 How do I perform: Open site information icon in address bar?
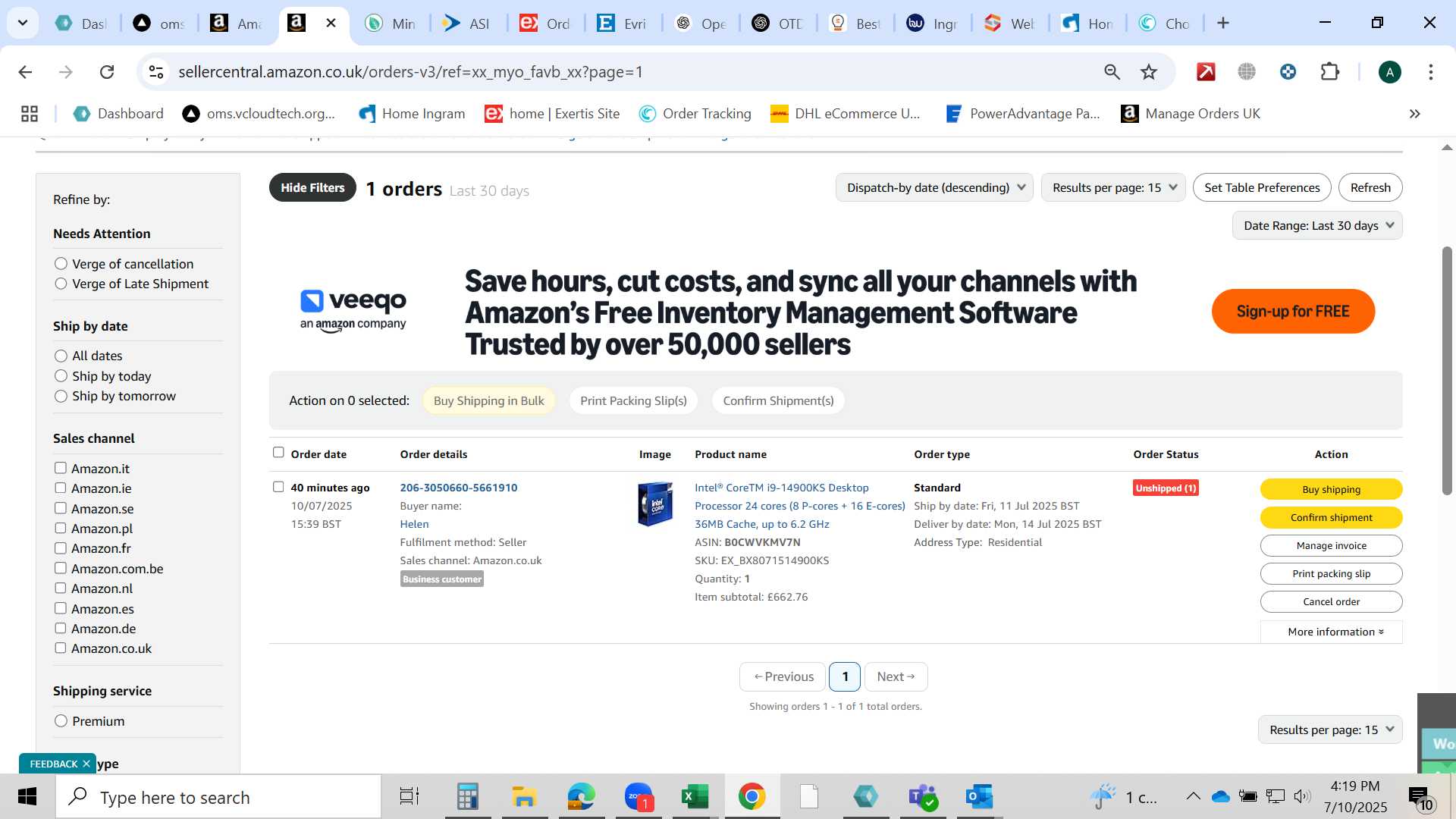[156, 72]
